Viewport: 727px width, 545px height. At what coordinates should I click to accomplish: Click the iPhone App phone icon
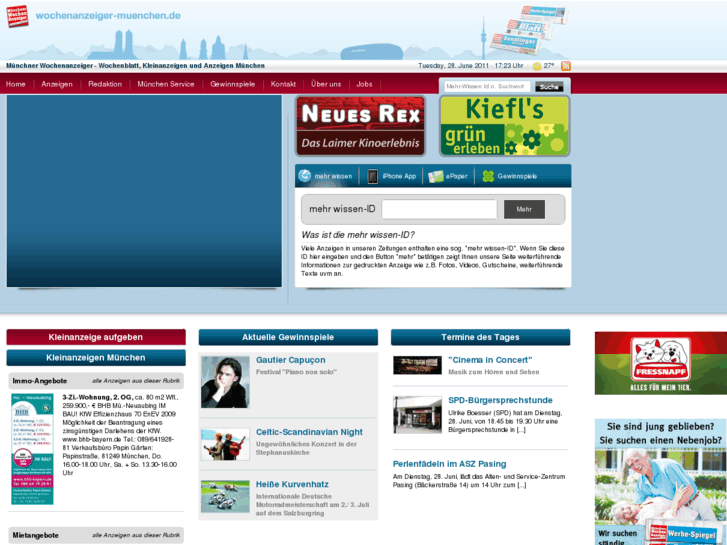372,176
